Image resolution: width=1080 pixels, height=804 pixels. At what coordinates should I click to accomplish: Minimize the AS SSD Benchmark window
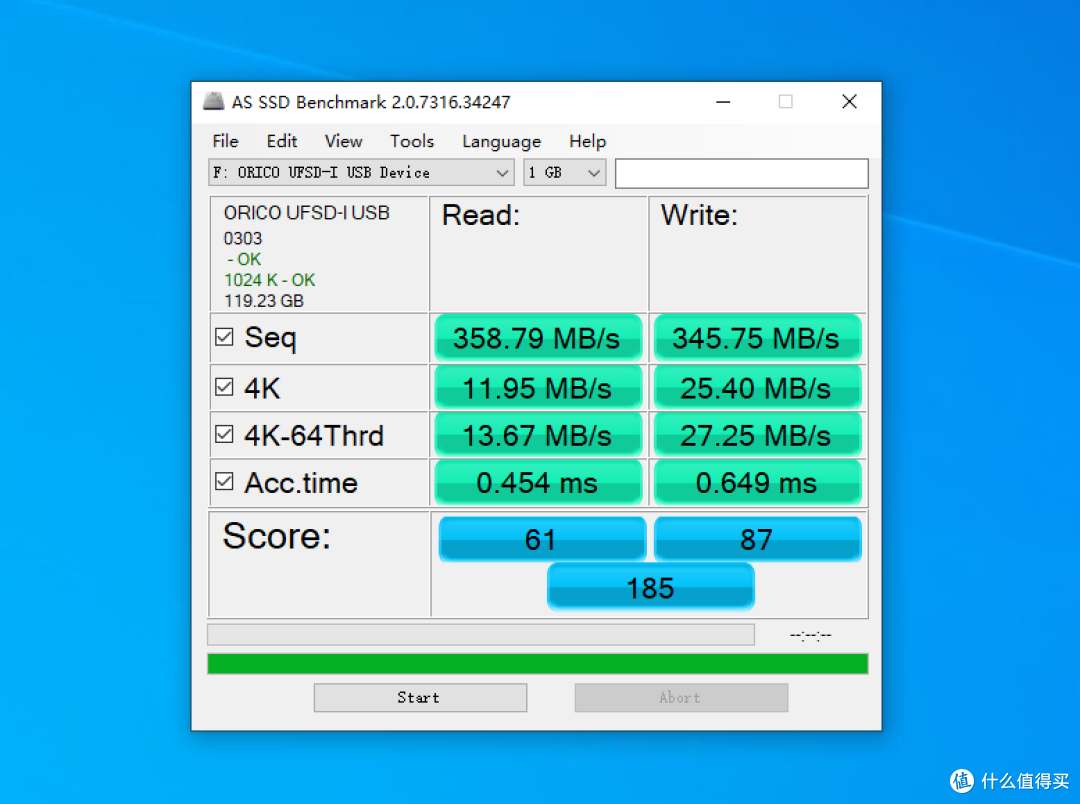723,102
